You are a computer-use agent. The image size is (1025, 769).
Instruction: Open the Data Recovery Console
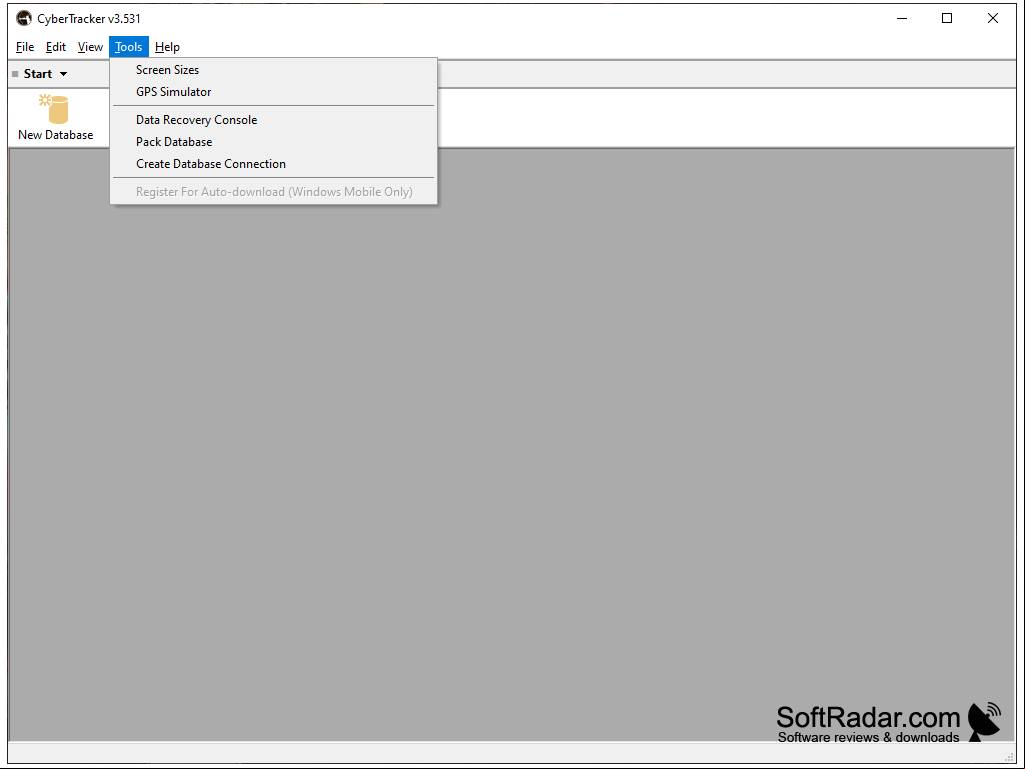273,120
